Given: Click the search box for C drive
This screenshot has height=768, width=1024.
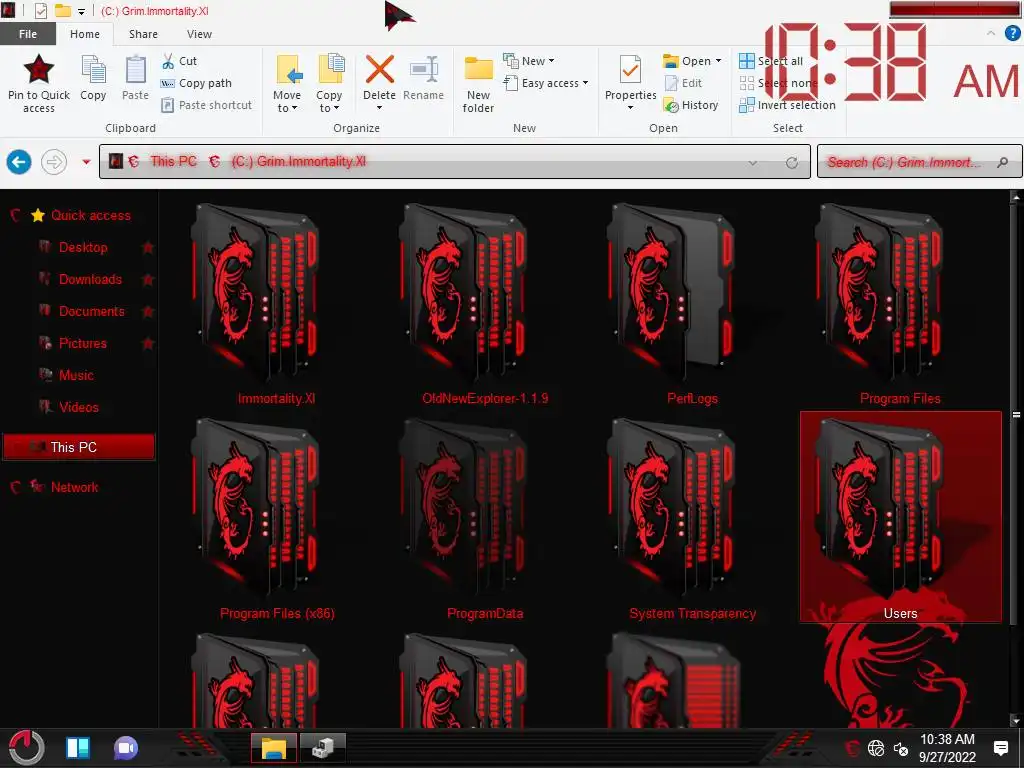Looking at the screenshot, I should [x=920, y=162].
